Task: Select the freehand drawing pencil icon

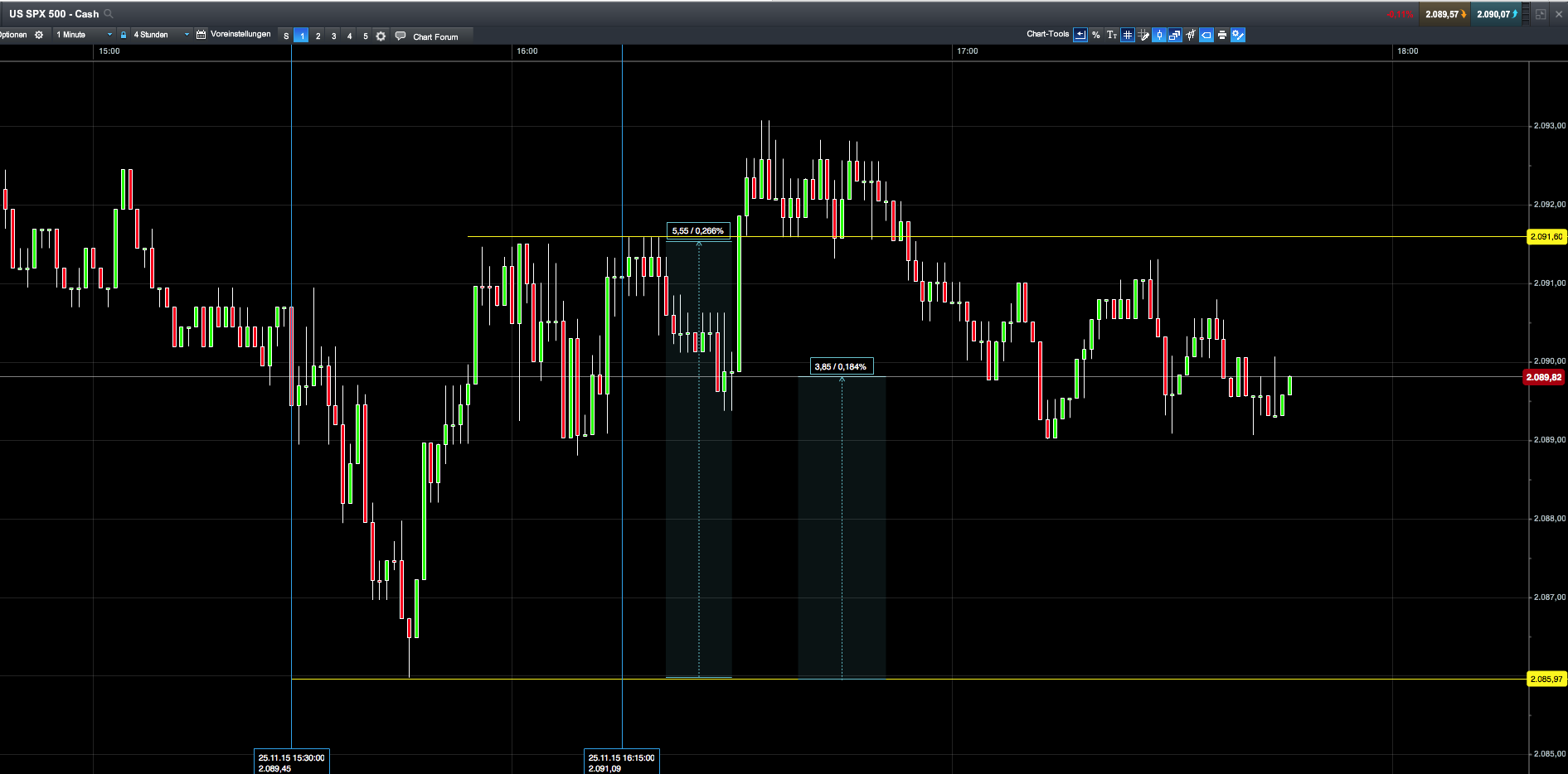Action: coord(1143,35)
